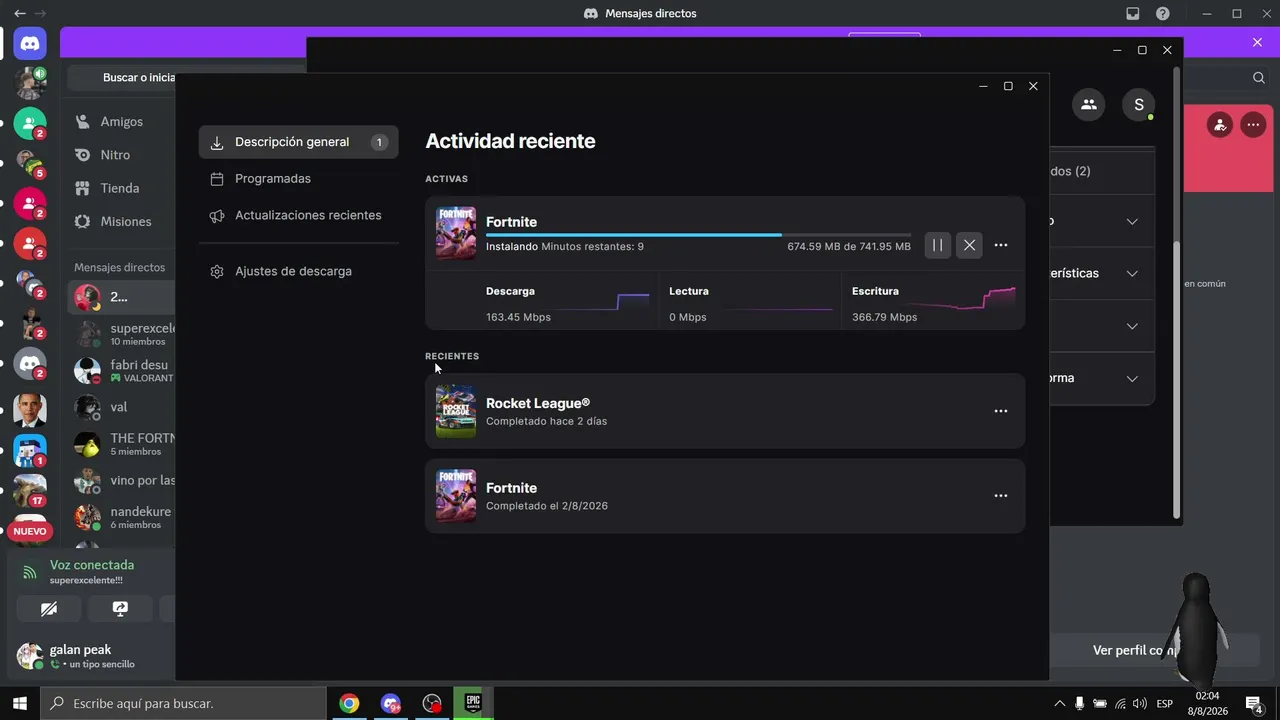Viewport: 1280px width, 720px height.
Task: Open the nandekure group chat
Action: [121, 517]
